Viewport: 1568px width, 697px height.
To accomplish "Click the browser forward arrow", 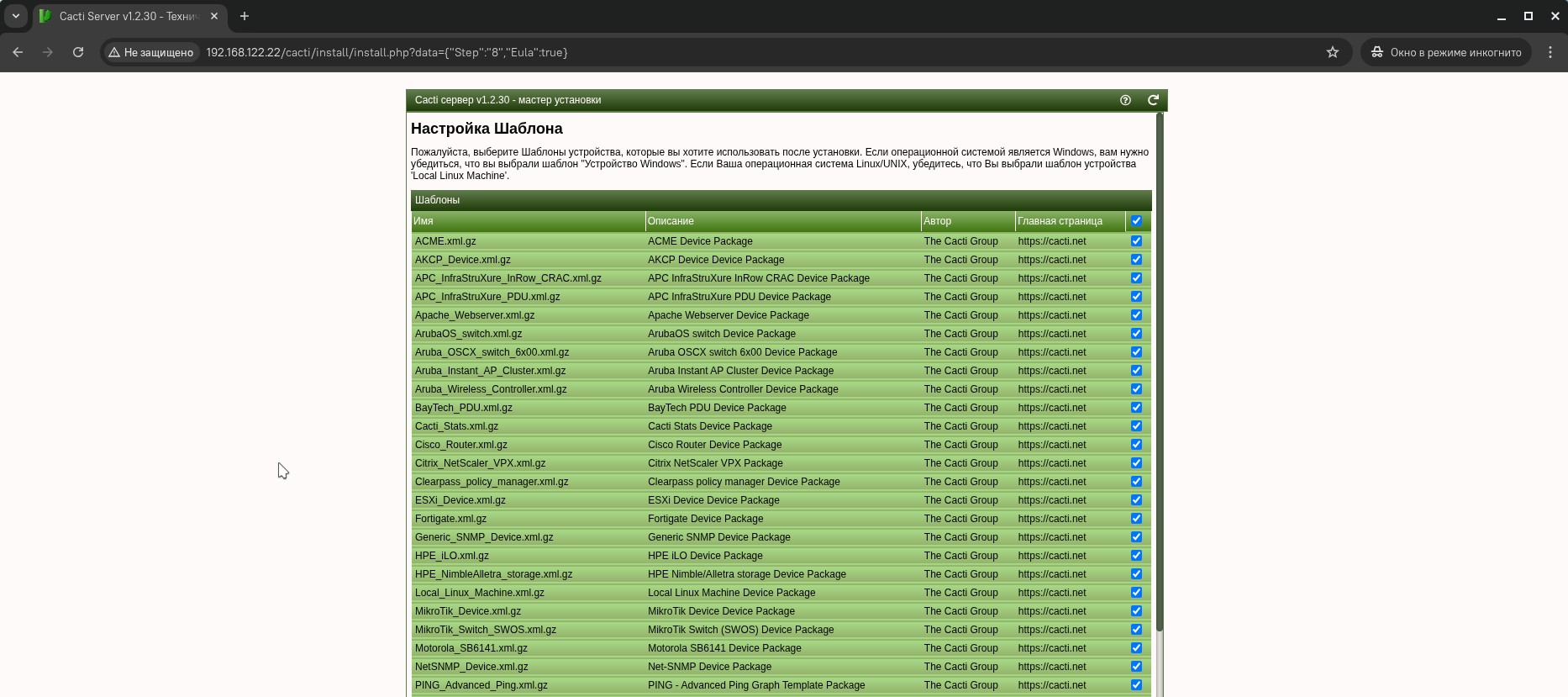I will (48, 52).
